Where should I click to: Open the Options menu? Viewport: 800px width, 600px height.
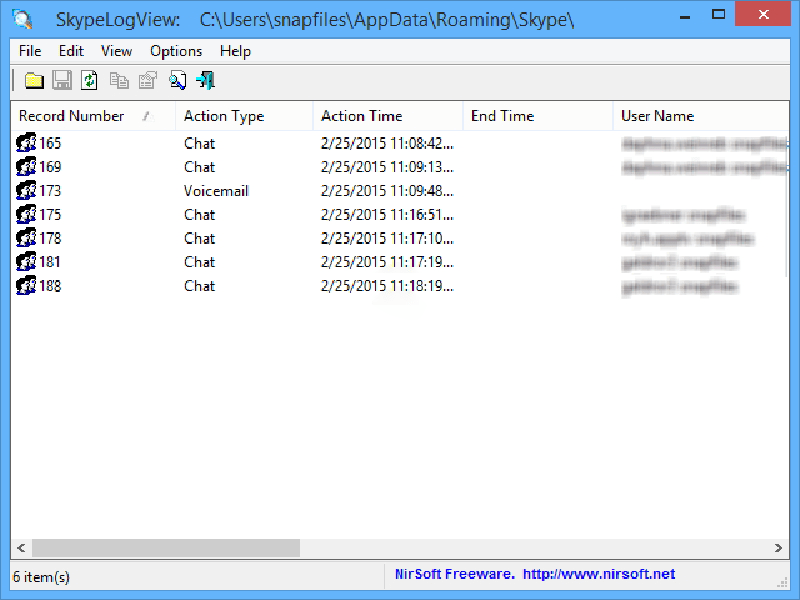(176, 51)
